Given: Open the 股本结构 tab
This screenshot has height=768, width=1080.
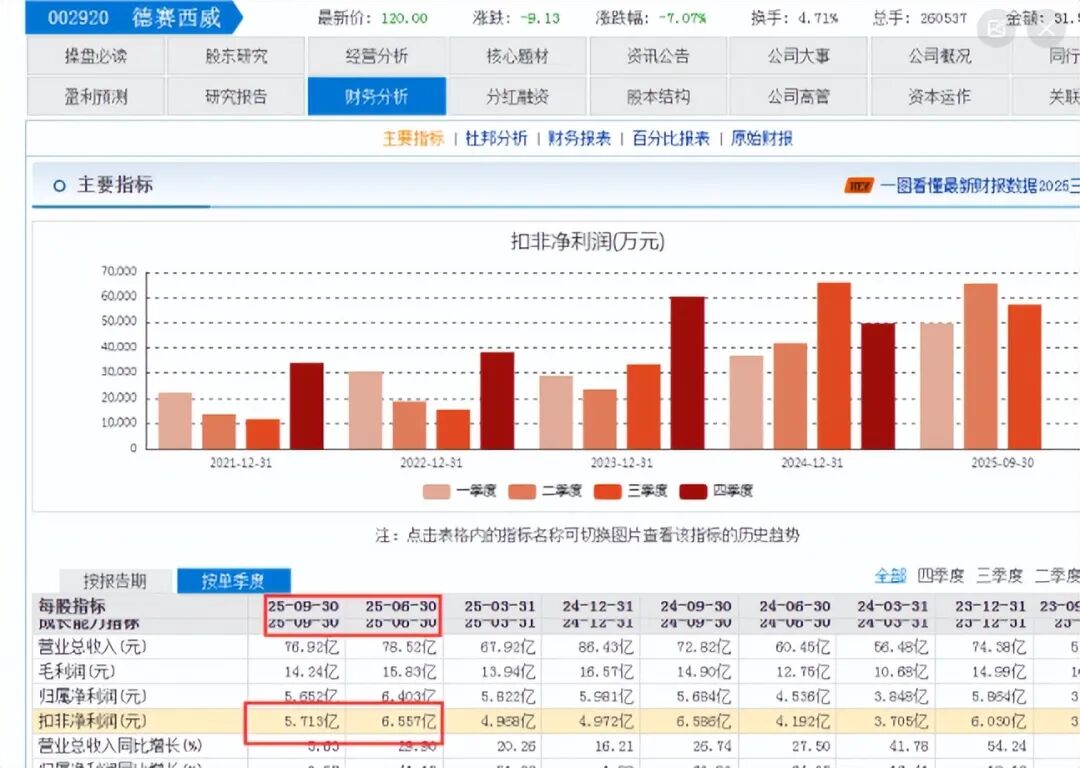Looking at the screenshot, I should tap(658, 96).
